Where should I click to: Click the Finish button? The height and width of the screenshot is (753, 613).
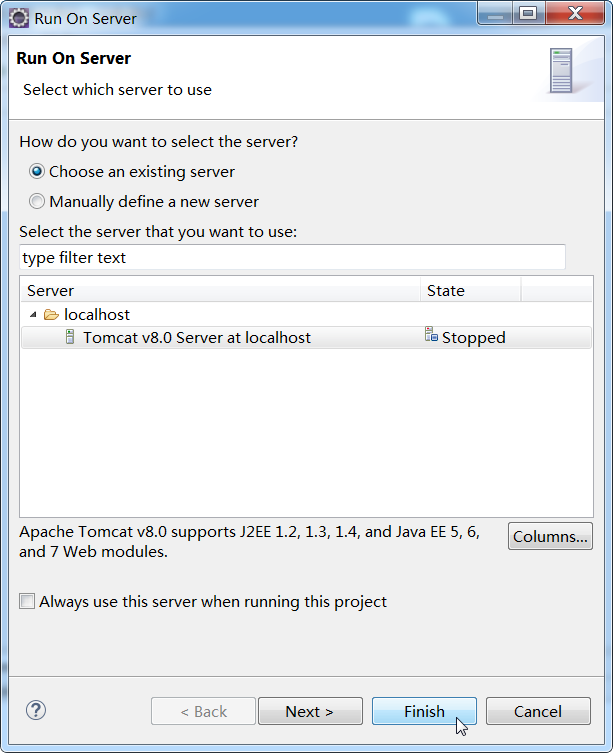(424, 711)
